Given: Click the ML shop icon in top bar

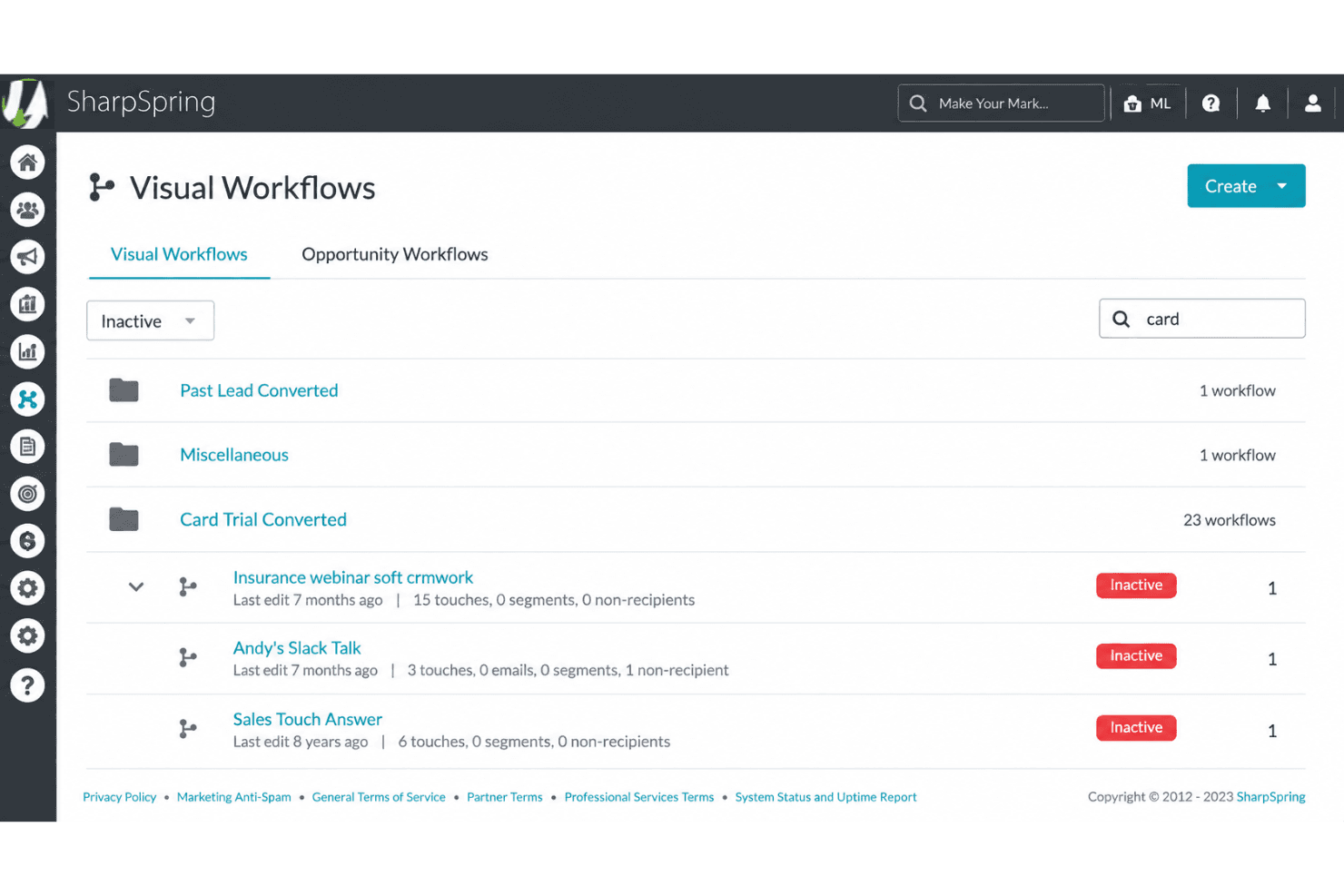Looking at the screenshot, I should point(1147,103).
